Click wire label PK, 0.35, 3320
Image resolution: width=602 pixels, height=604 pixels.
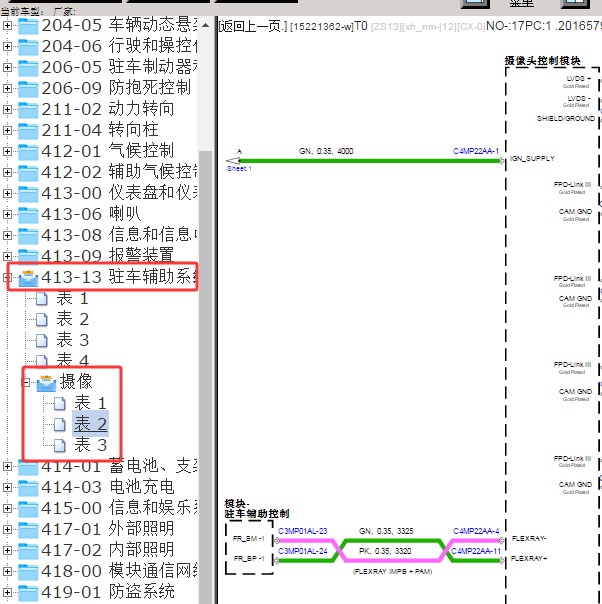[x=385, y=552]
